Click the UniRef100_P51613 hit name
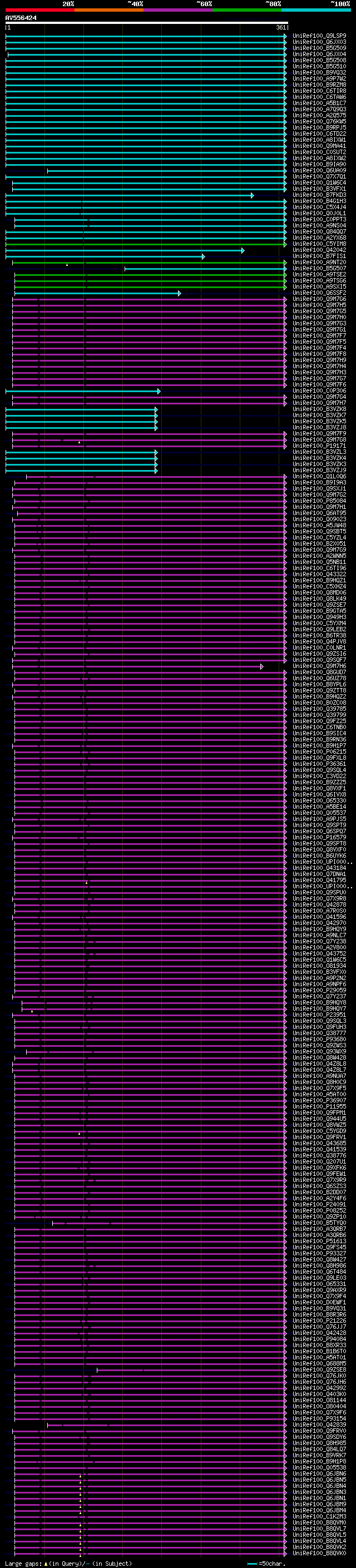356x1568 pixels. [319, 1241]
